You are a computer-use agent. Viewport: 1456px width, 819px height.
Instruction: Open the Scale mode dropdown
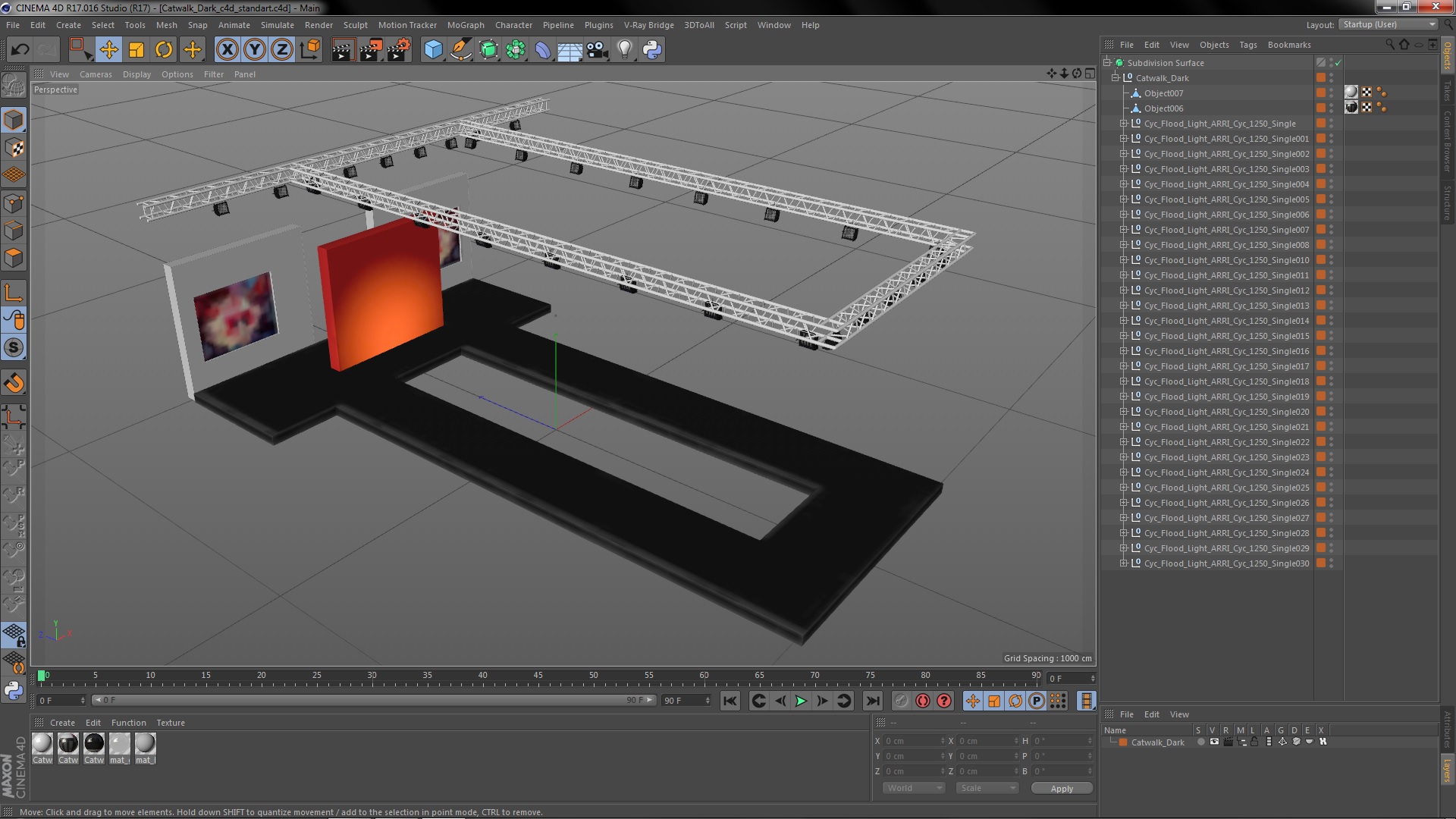(987, 788)
